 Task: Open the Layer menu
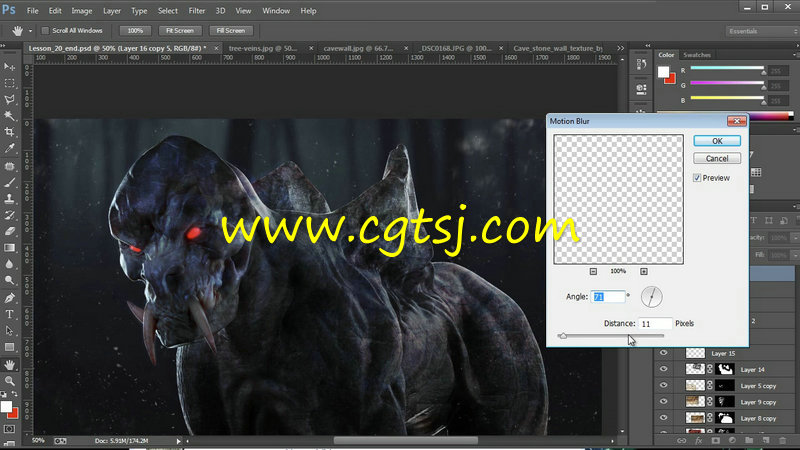tap(112, 11)
